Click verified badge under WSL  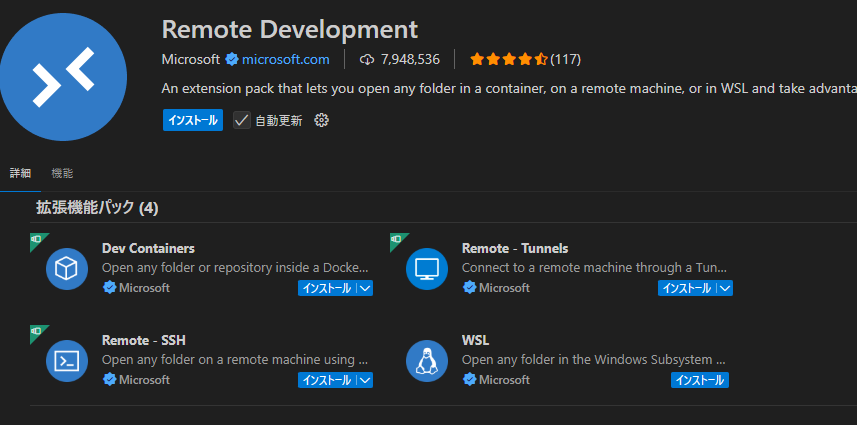469,379
